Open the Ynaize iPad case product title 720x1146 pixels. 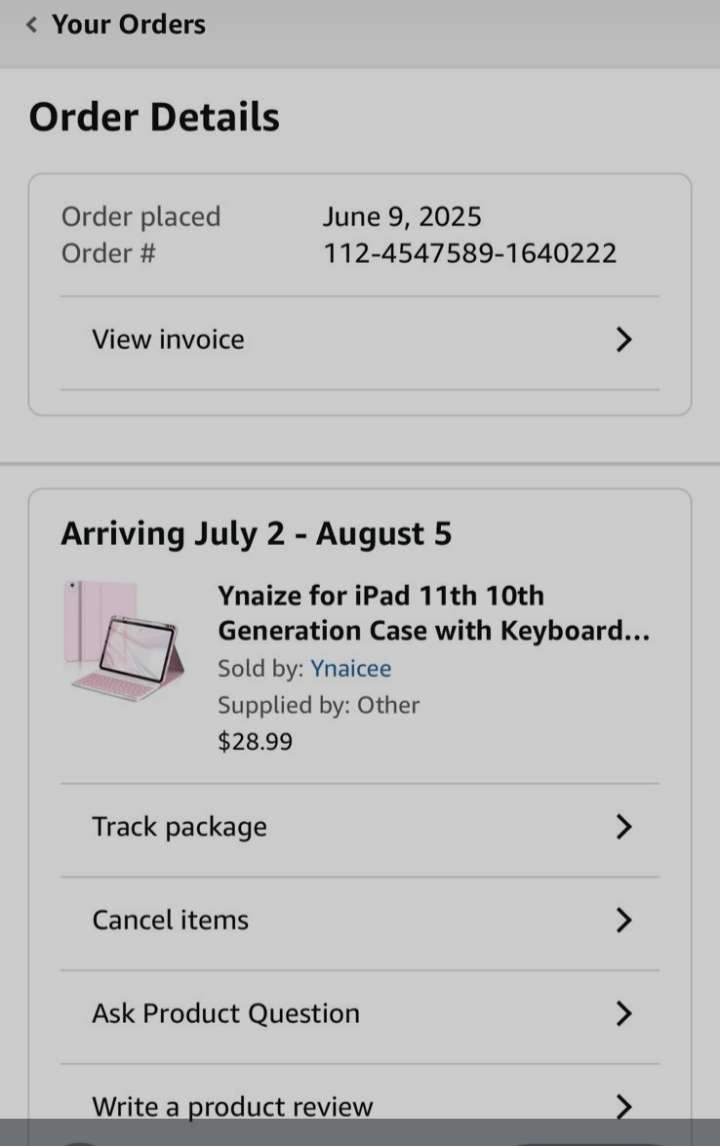pos(433,613)
